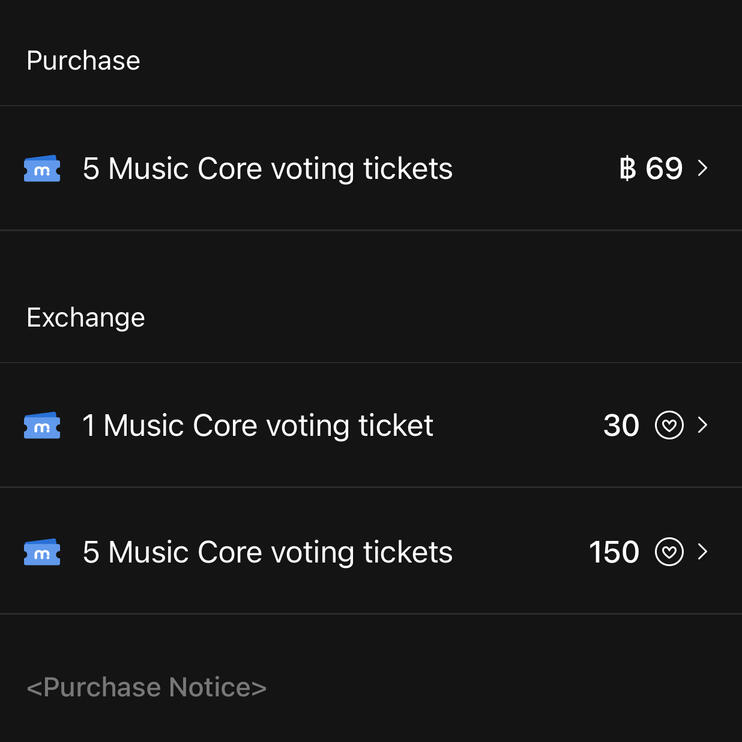The height and width of the screenshot is (742, 742).
Task: Tap the ticket icon beside 1 voting ticket
Action: point(42,426)
